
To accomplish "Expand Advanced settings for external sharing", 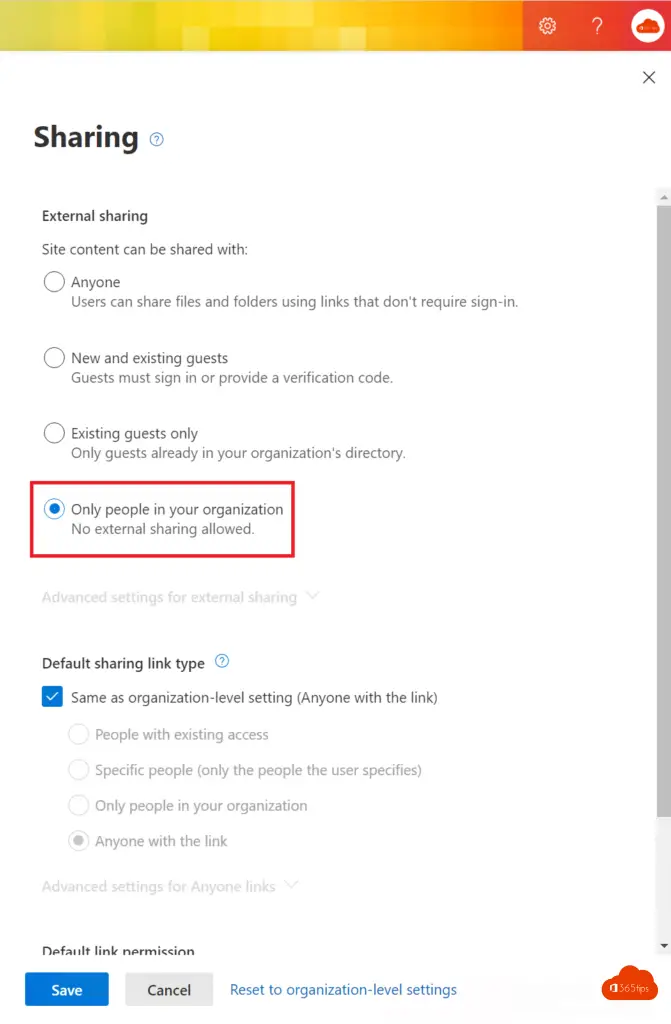I will (x=180, y=597).
